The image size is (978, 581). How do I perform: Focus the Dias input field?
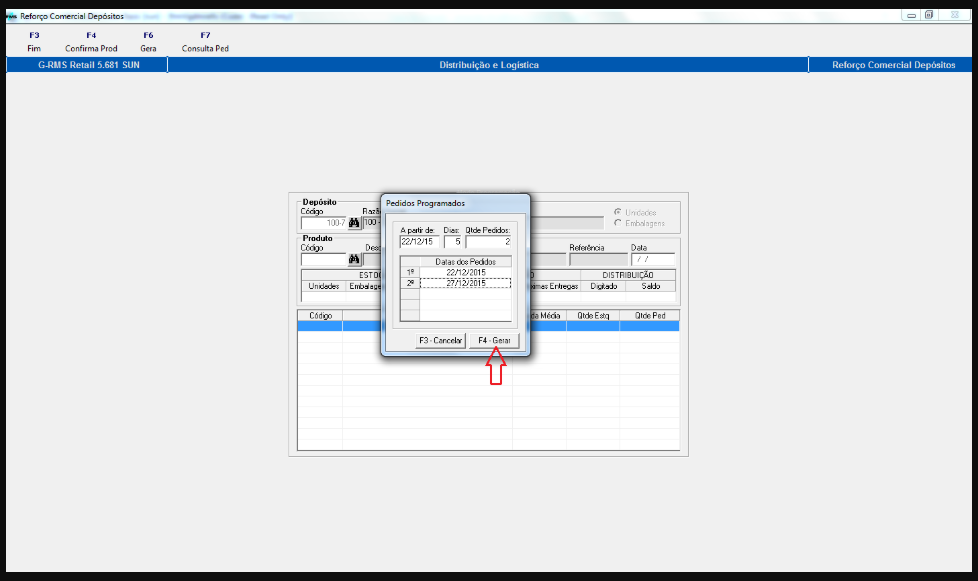(452, 242)
